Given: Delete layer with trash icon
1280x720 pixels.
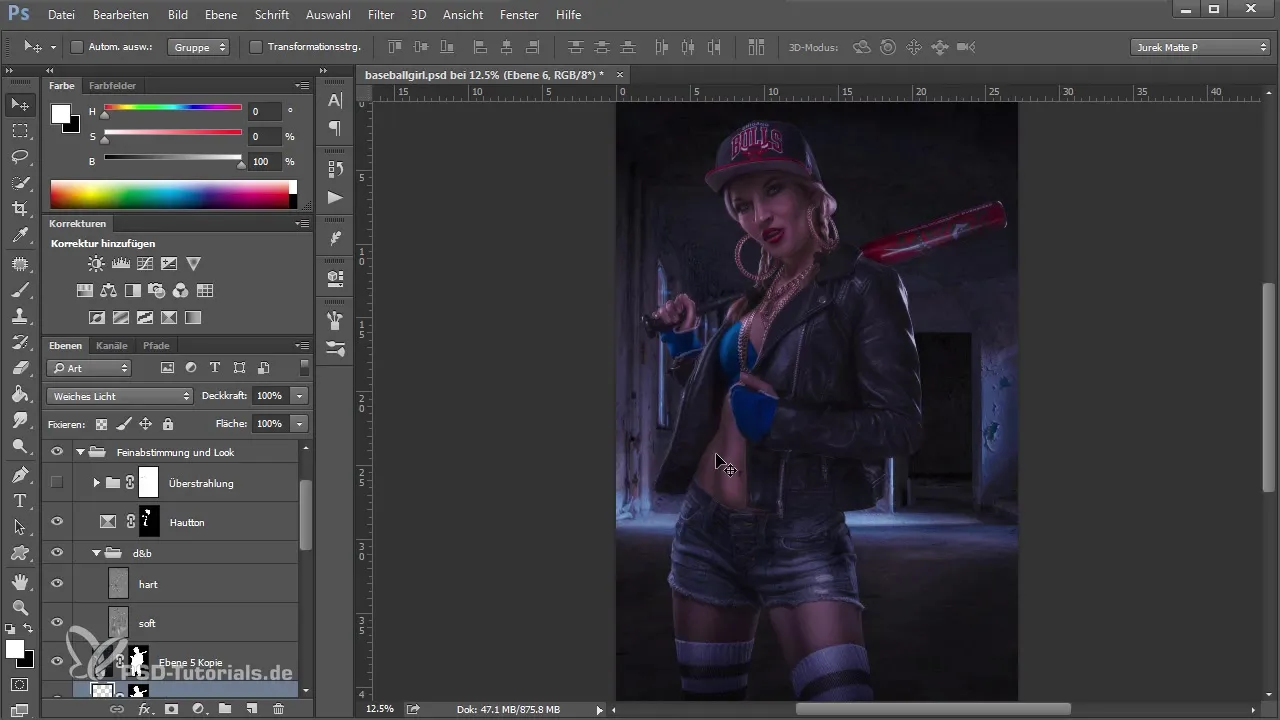Looking at the screenshot, I should tap(278, 709).
